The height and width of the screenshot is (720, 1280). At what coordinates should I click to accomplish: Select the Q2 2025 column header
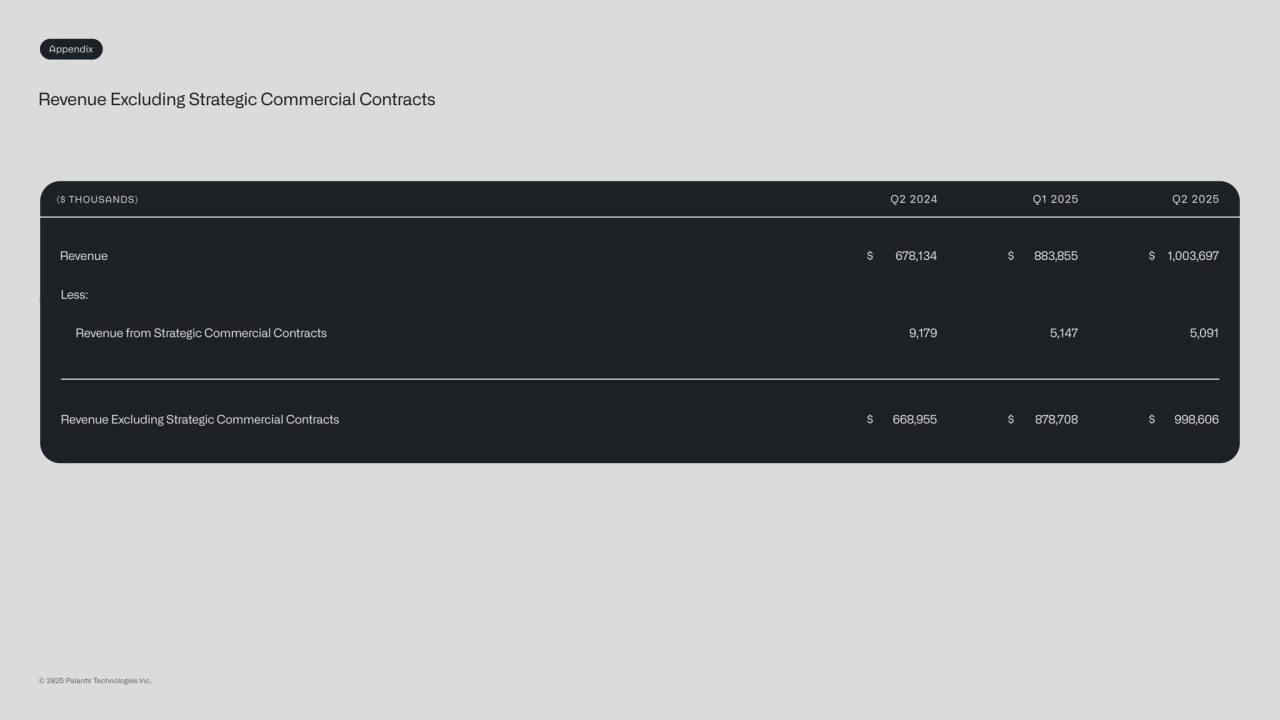[x=1195, y=200]
